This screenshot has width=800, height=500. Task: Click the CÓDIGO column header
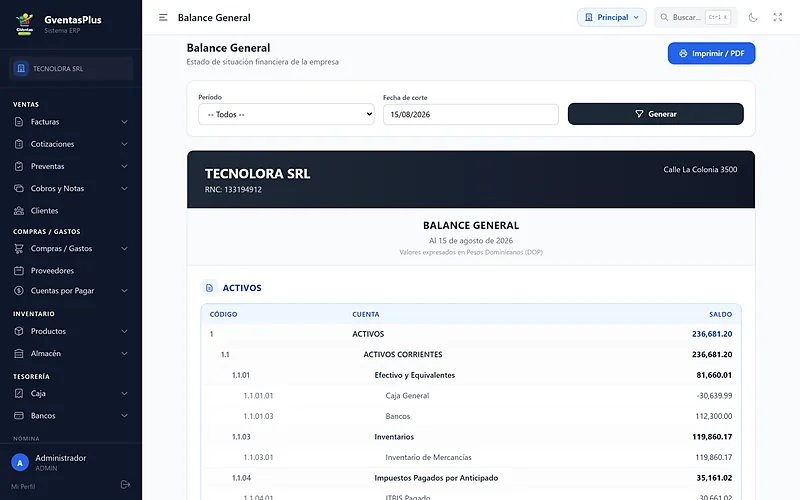[223, 314]
